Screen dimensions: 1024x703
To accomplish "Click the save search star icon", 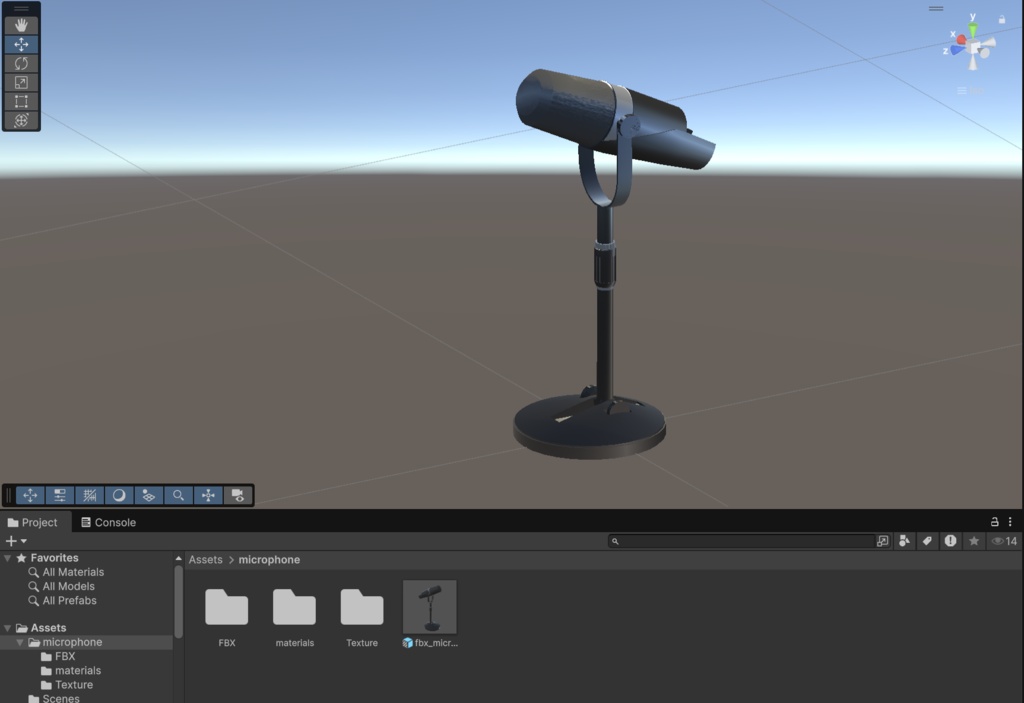I will click(x=974, y=541).
